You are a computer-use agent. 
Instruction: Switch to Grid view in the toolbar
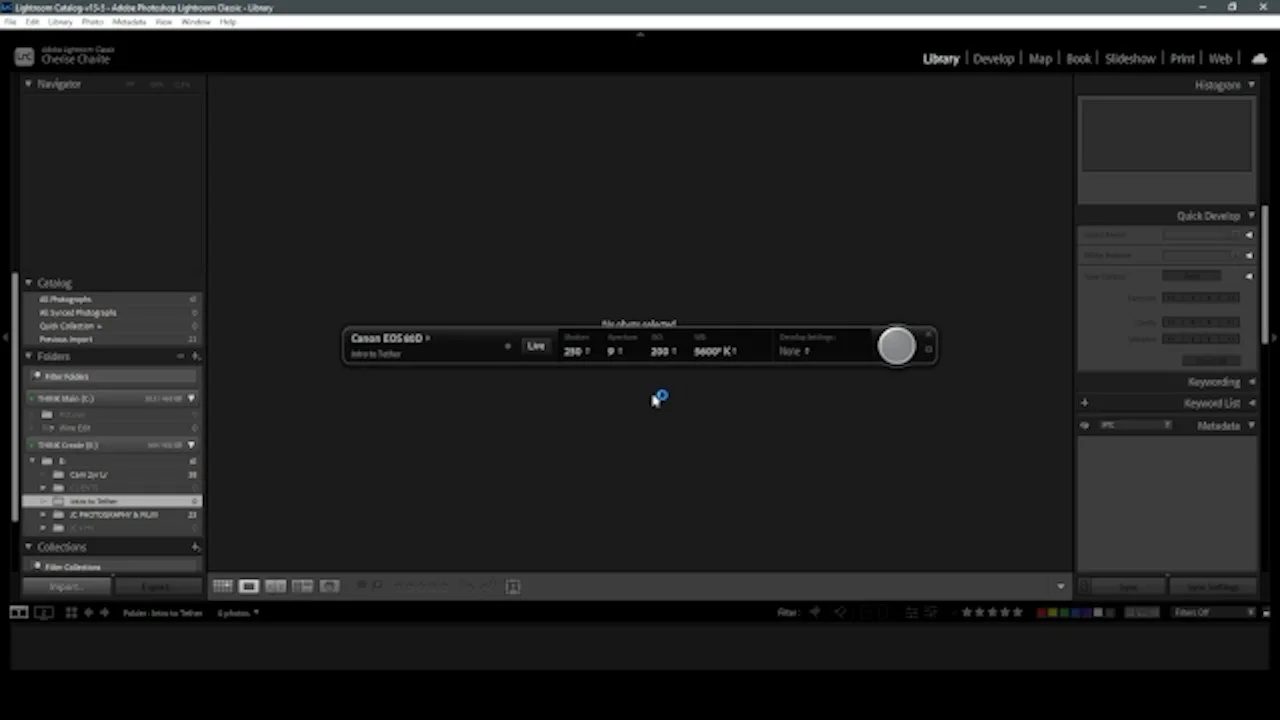(x=222, y=586)
